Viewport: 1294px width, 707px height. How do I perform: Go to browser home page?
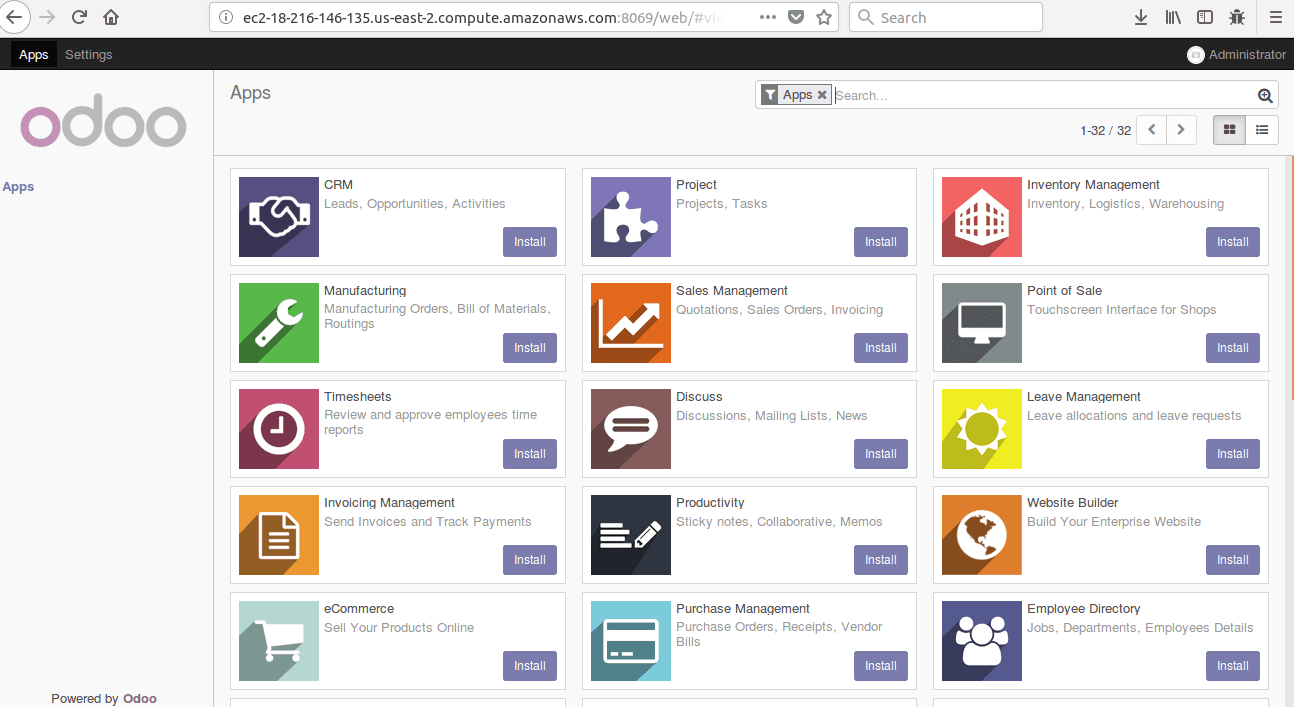(111, 17)
